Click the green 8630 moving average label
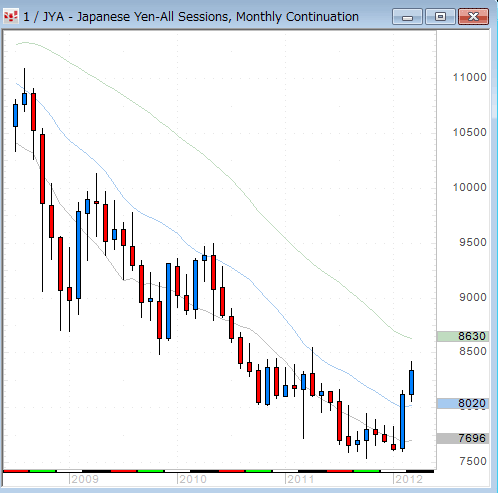This screenshot has height=493, width=498. 463,336
